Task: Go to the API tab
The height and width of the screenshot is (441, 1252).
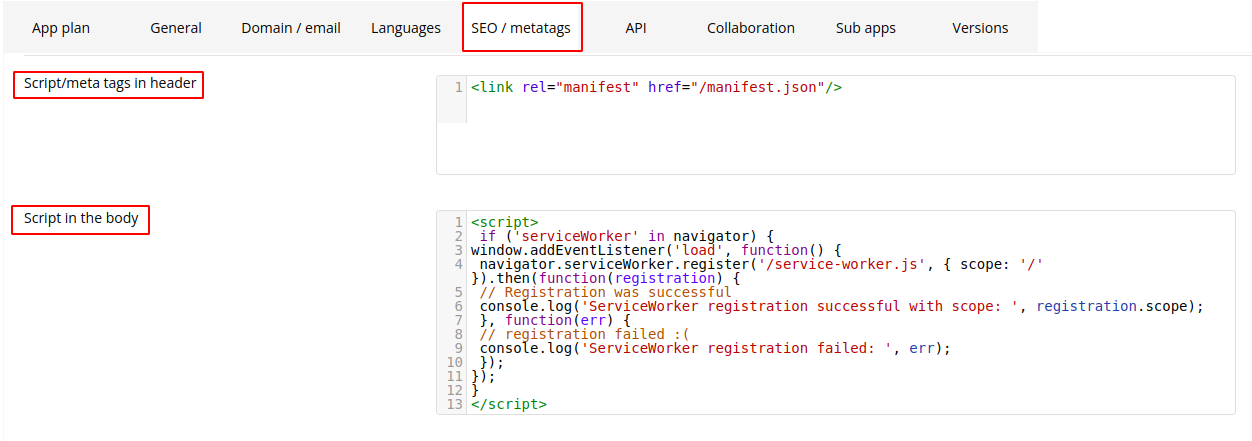Action: click(636, 28)
